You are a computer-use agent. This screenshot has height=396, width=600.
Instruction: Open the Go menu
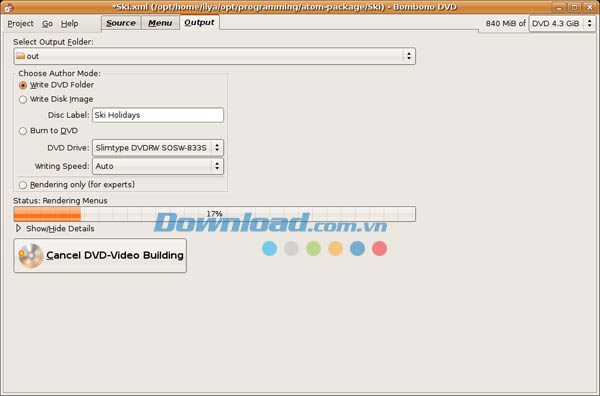click(x=47, y=24)
